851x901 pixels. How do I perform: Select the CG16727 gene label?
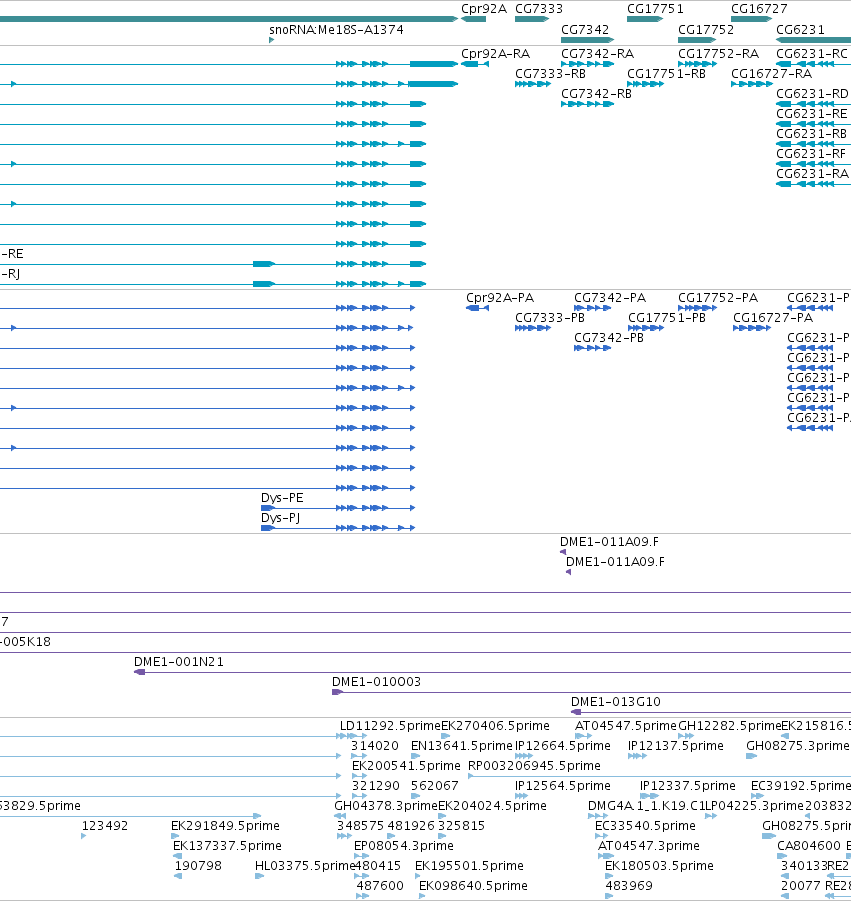759,9
